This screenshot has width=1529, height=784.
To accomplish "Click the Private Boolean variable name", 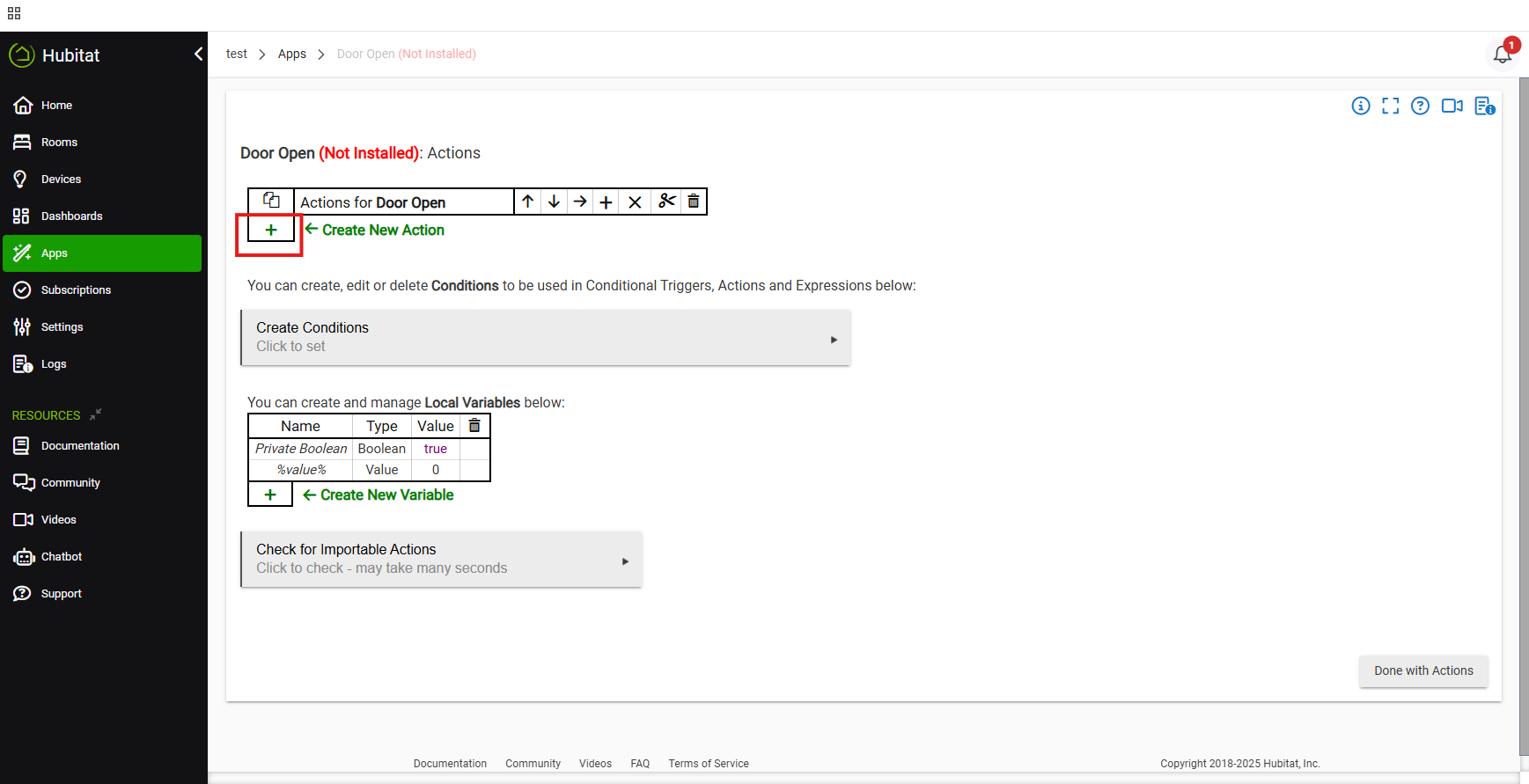I will coord(301,449).
